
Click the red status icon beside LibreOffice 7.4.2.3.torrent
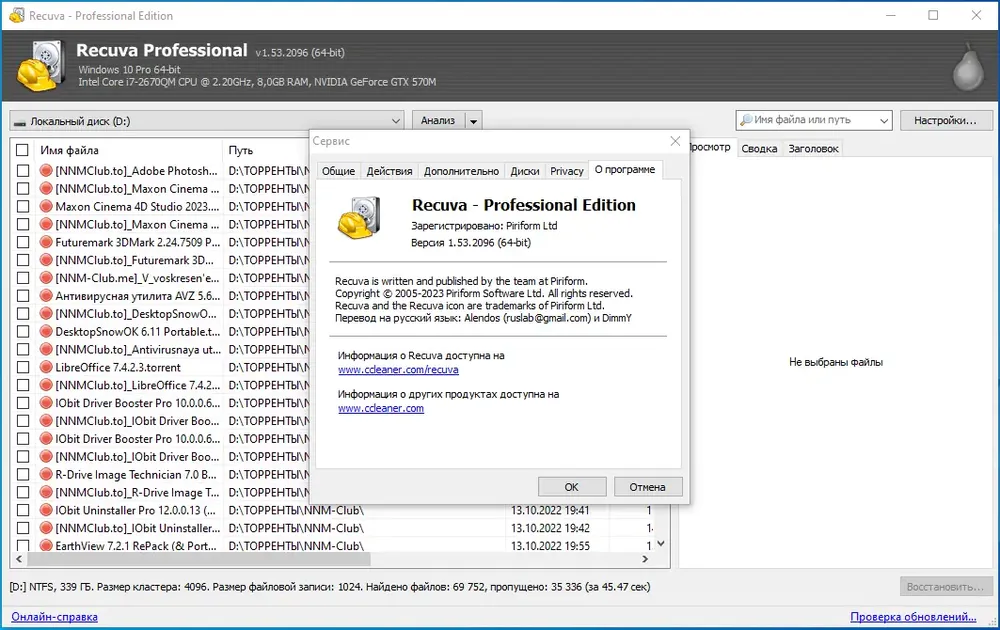tap(46, 367)
